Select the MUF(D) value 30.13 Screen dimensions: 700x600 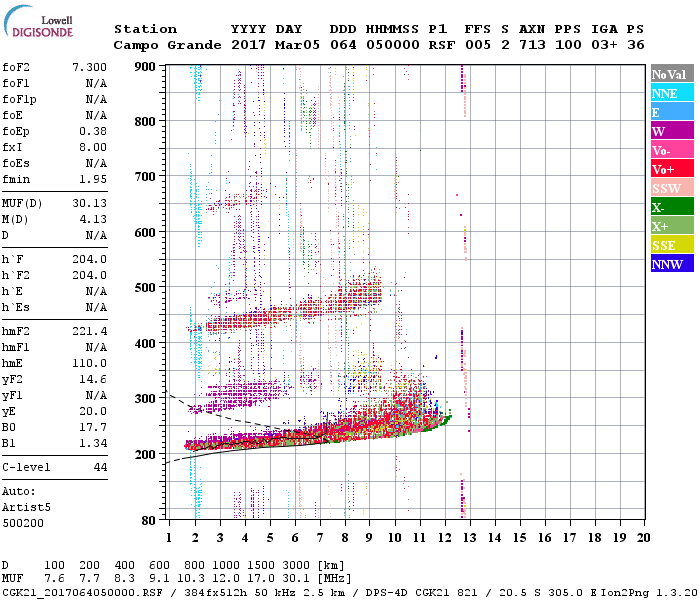tap(89, 205)
